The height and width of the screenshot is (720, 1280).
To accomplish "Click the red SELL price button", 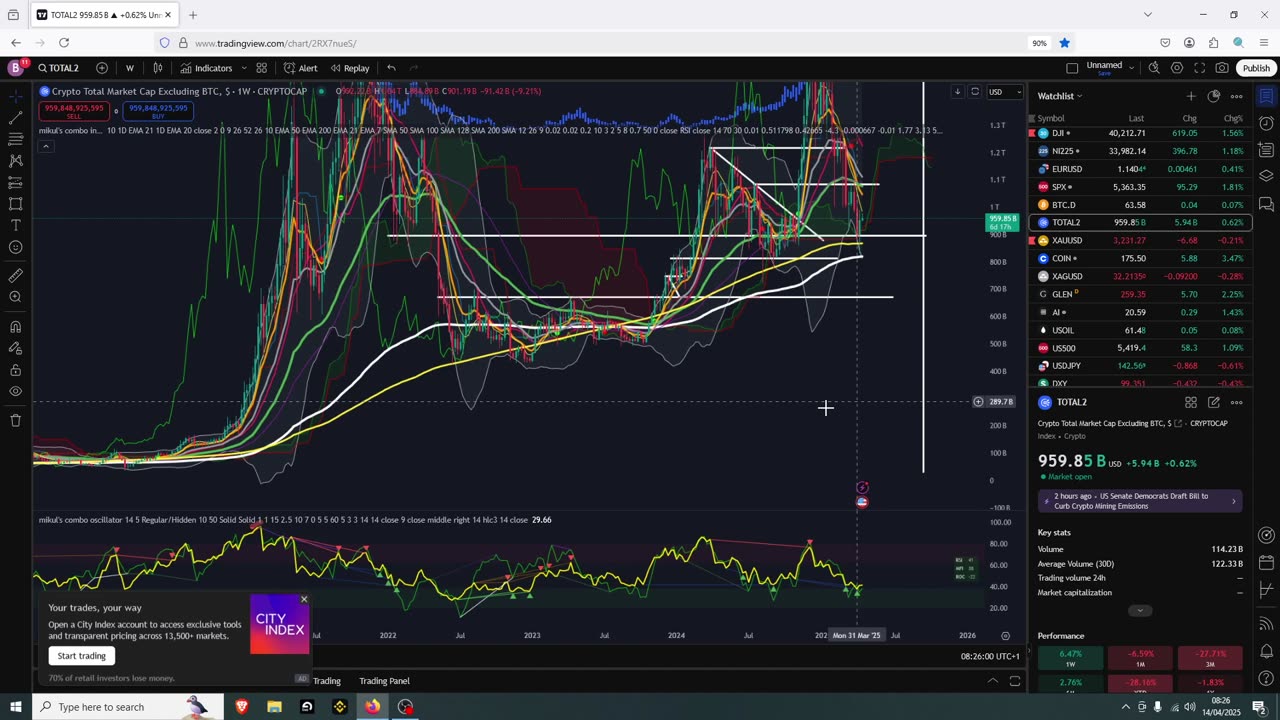I will [73, 111].
